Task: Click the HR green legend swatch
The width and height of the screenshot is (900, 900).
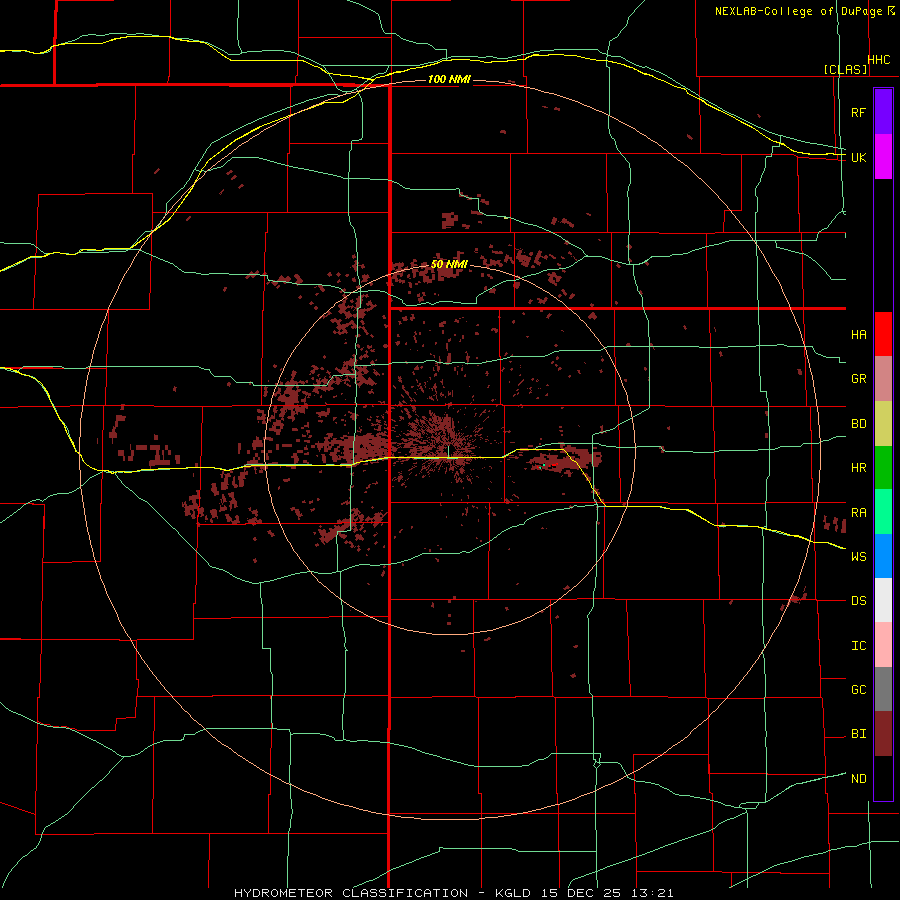Action: click(x=883, y=468)
